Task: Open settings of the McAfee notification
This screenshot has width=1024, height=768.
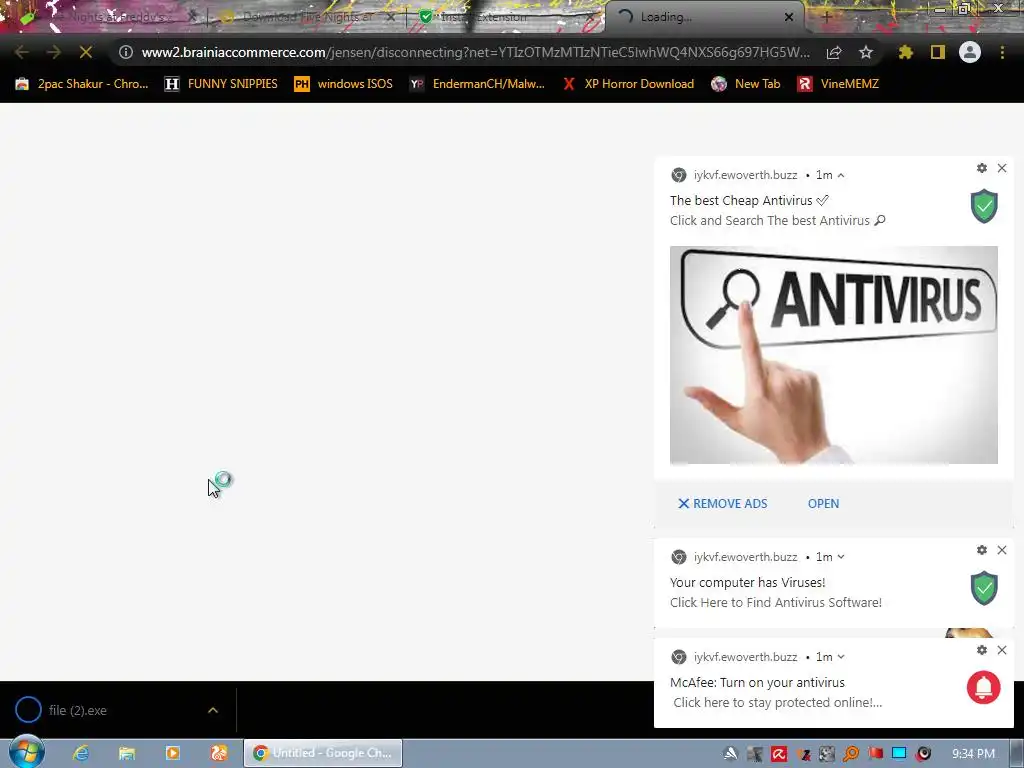Action: 982,650
